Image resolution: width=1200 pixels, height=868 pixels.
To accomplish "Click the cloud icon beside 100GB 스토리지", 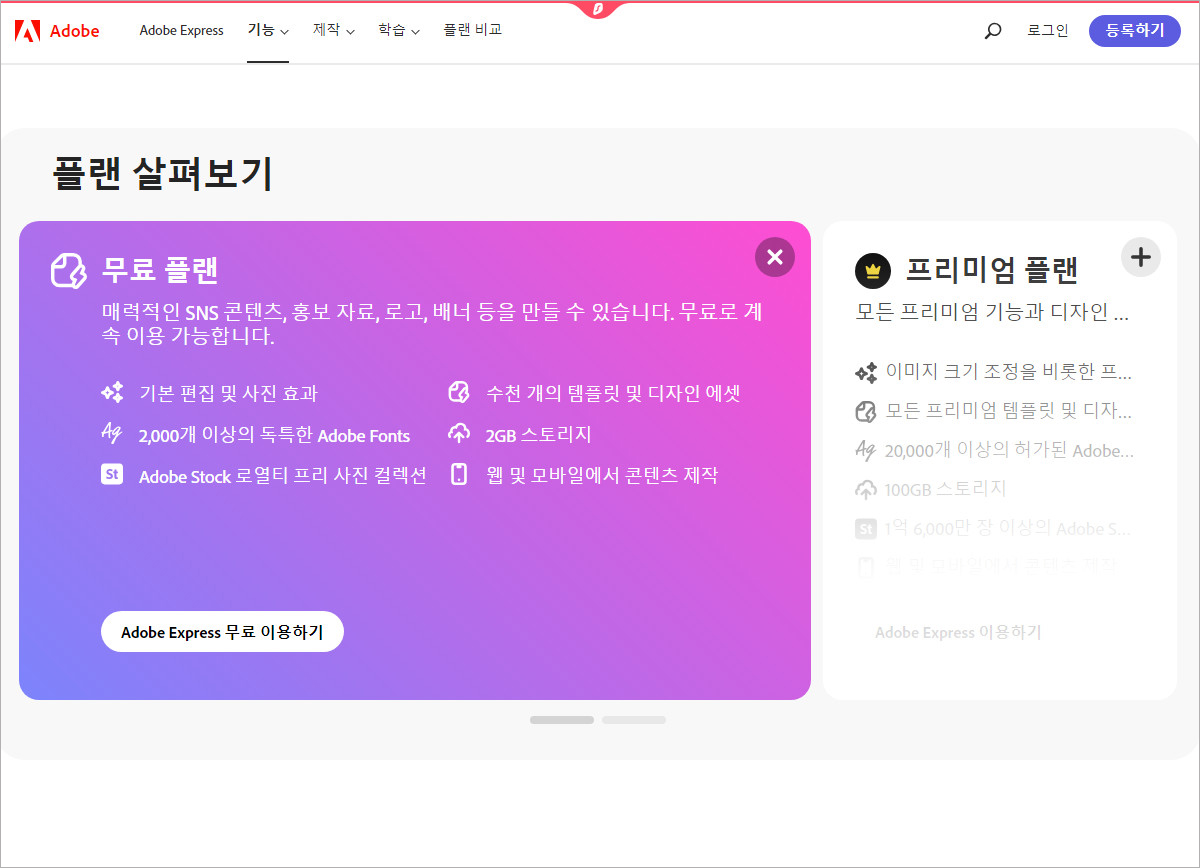I will click(x=866, y=489).
